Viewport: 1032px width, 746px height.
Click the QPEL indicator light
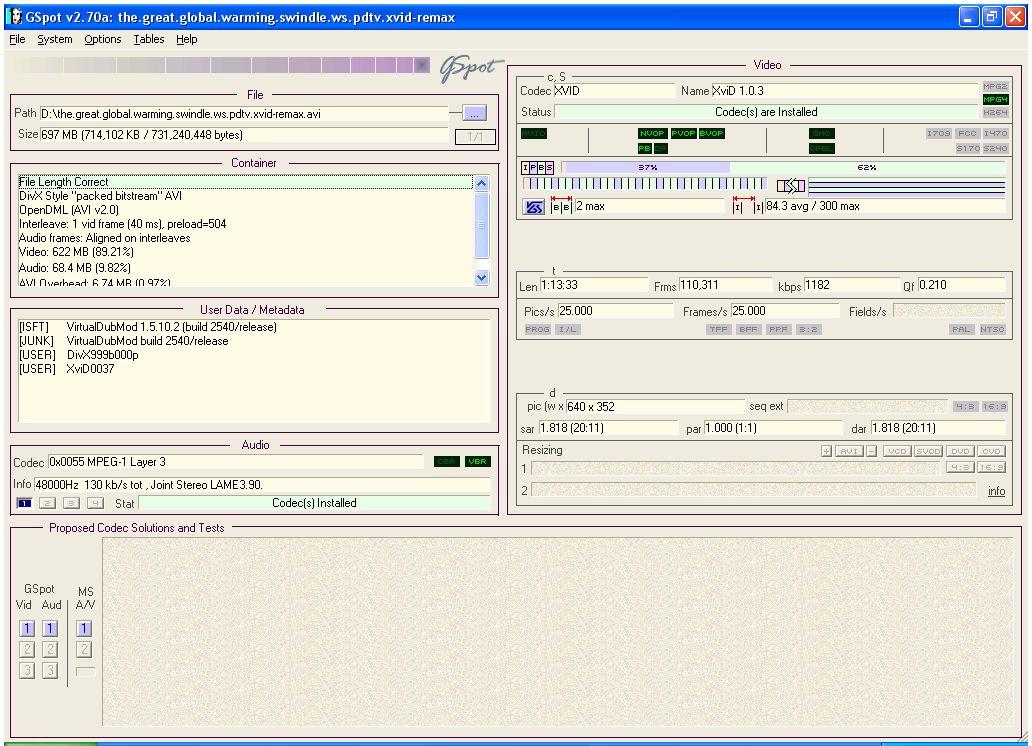click(x=821, y=149)
